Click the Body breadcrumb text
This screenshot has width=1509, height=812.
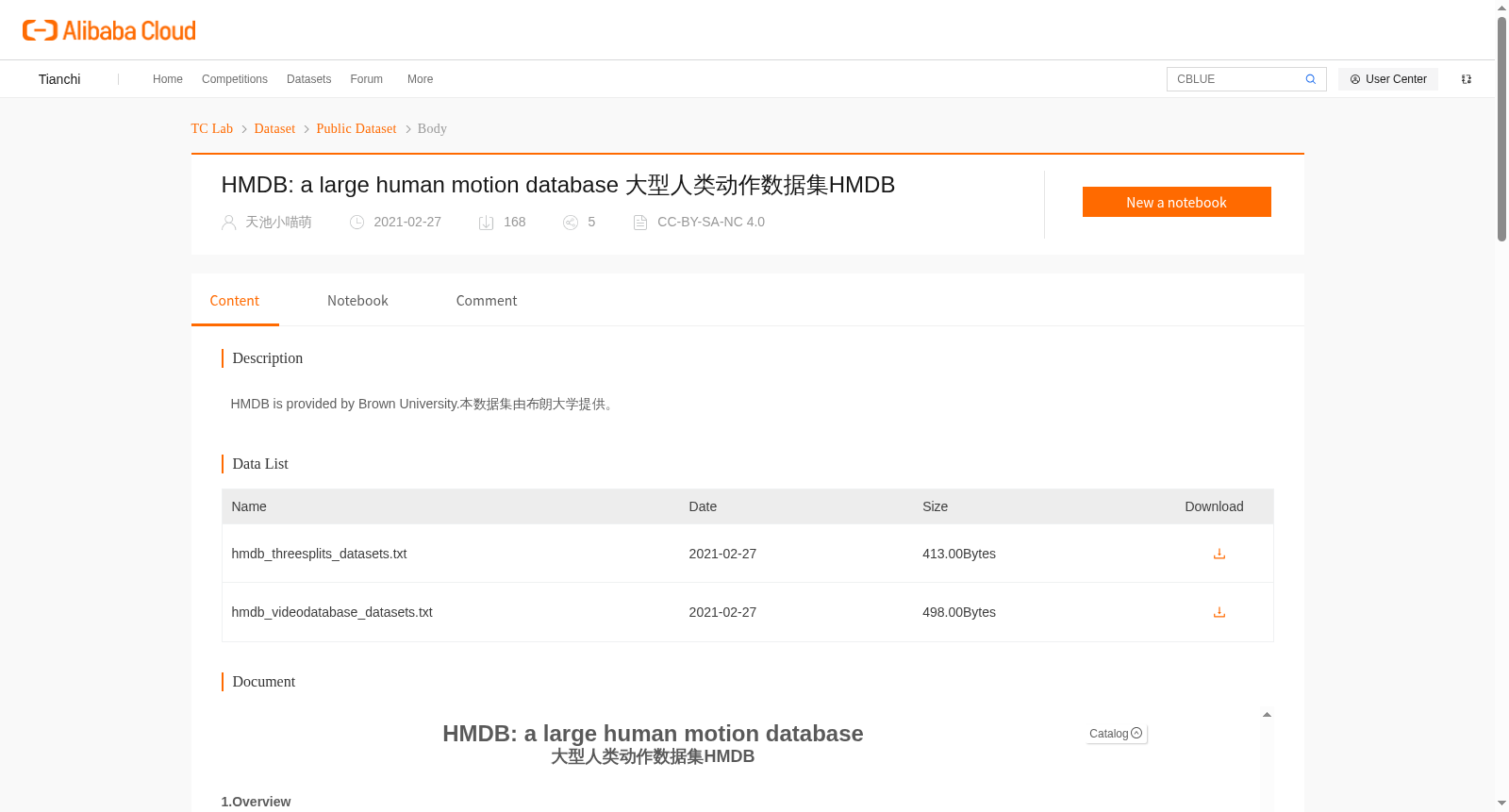click(432, 128)
